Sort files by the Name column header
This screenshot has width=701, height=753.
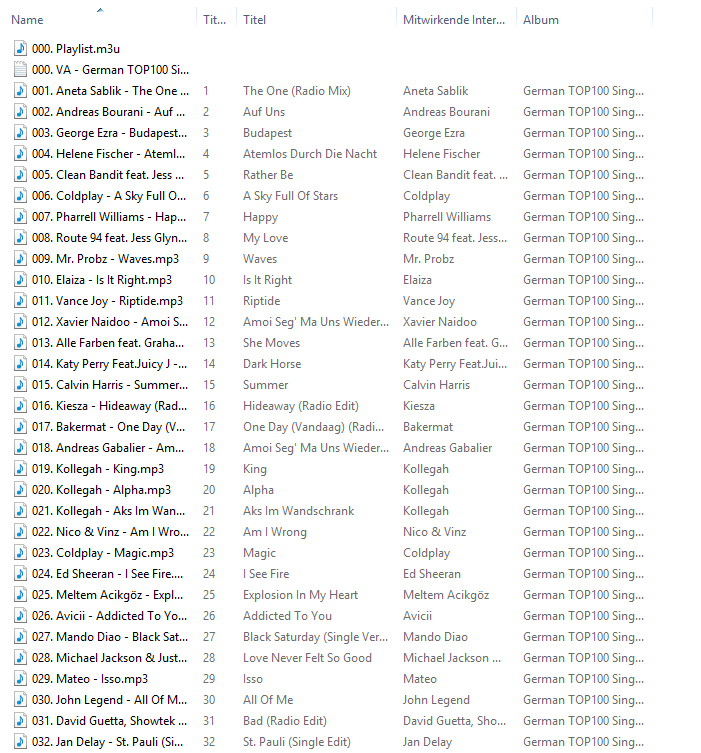click(27, 20)
